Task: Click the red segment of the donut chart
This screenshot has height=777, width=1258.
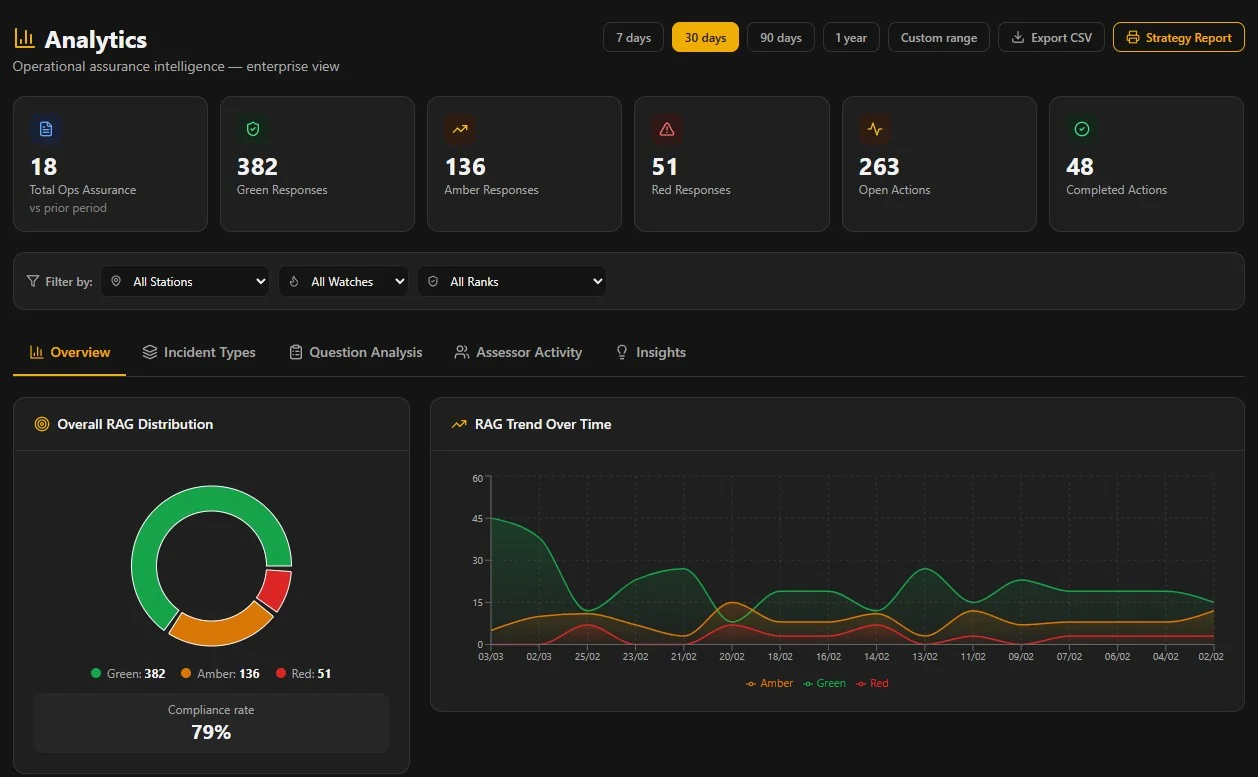Action: (274, 591)
